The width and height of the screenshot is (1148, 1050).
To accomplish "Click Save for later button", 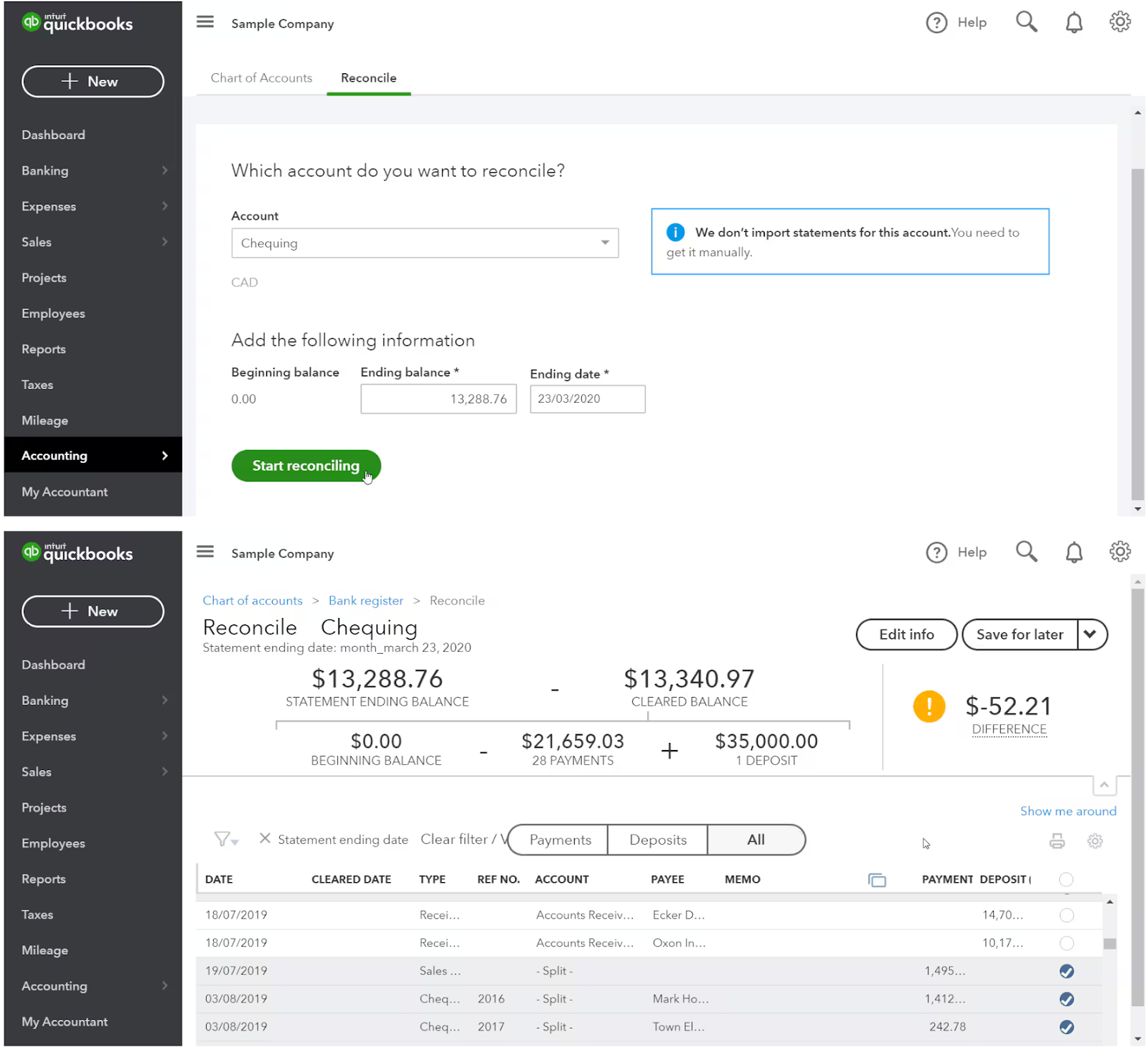I will 1020,635.
